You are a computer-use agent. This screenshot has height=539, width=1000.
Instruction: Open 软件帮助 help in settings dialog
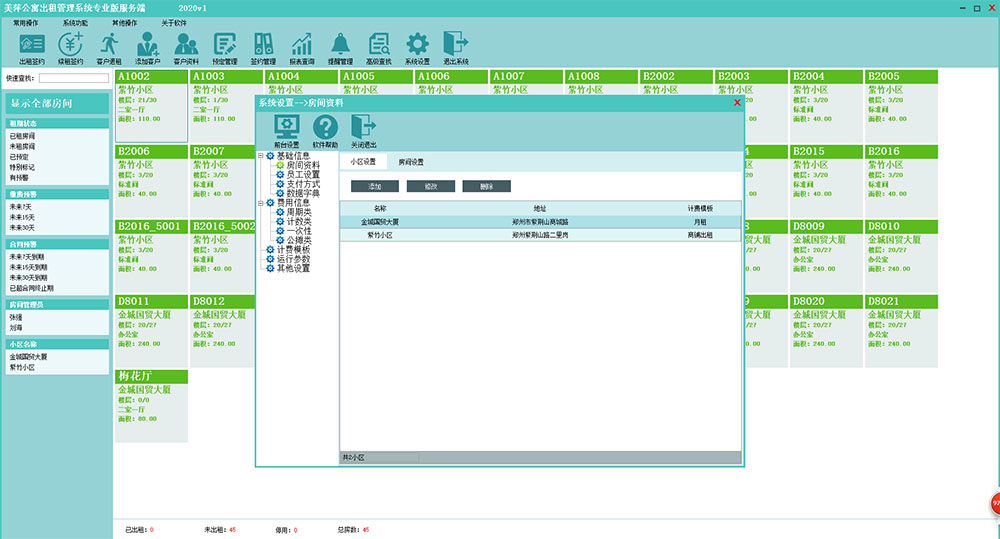[x=325, y=130]
